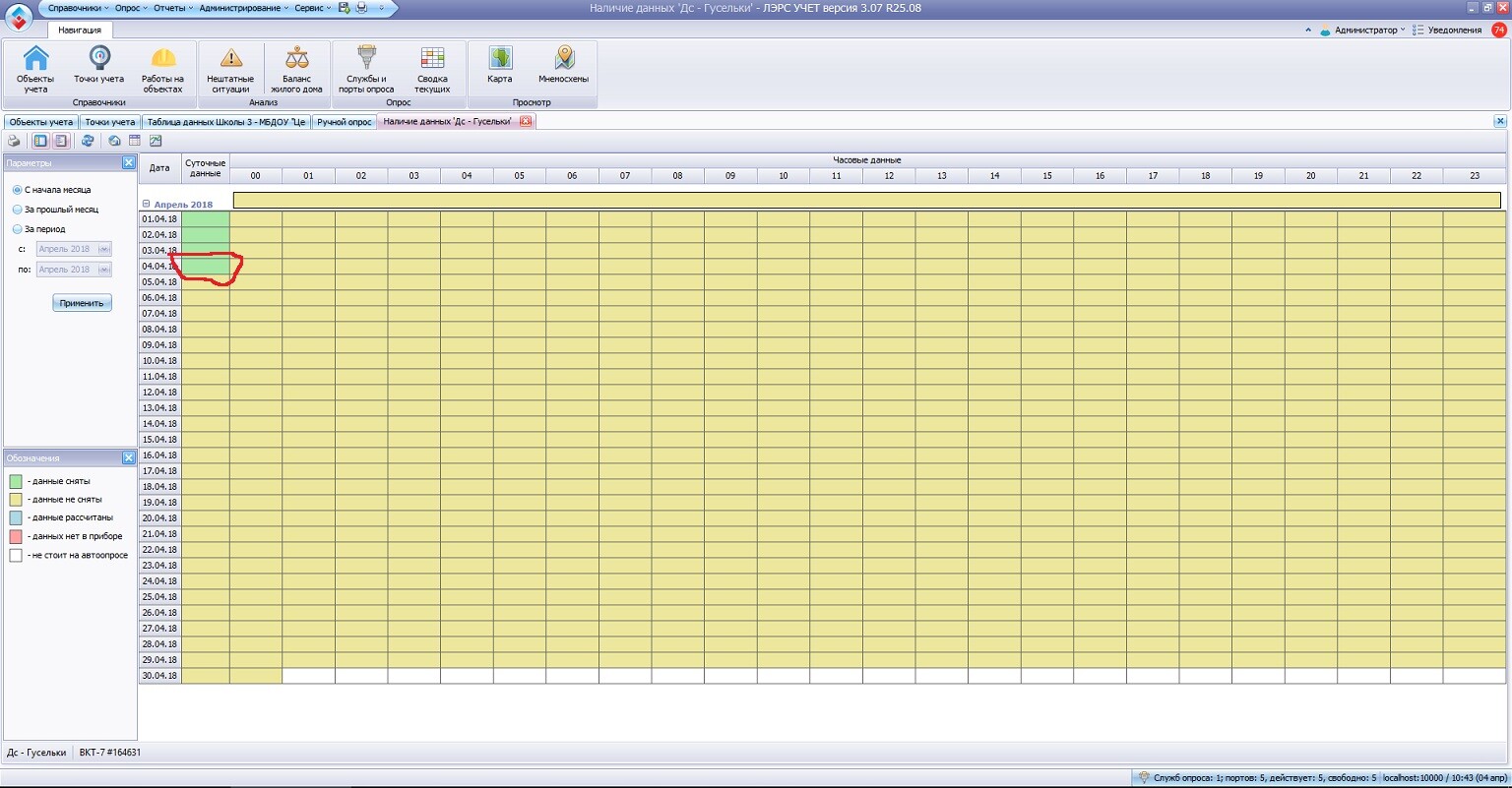Open the ЛЭРС application logo menu
The image size is (1512, 788).
[x=19, y=18]
